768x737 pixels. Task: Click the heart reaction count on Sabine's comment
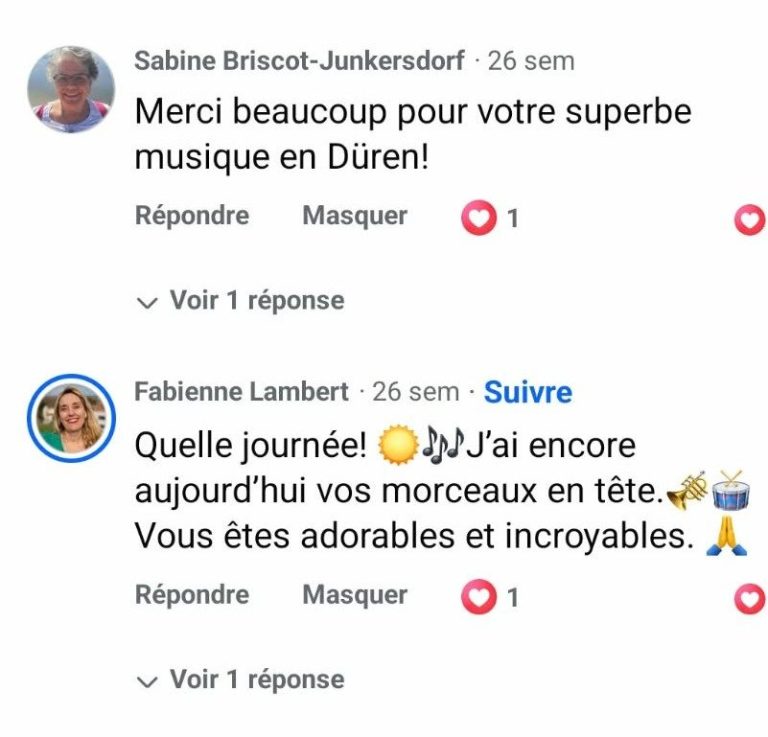pyautogui.click(x=490, y=217)
